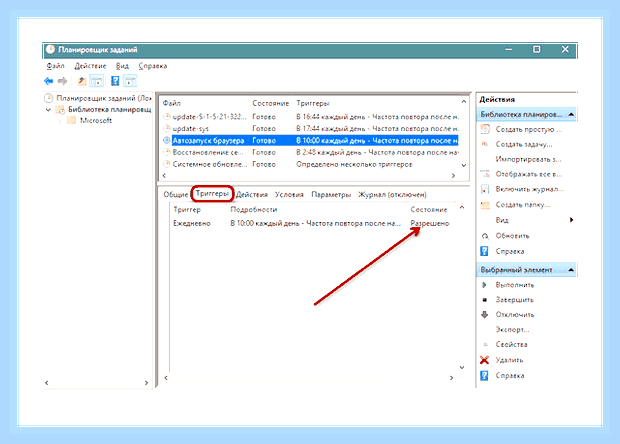Click the Выполнить green play icon
The image size is (620, 444).
point(485,285)
